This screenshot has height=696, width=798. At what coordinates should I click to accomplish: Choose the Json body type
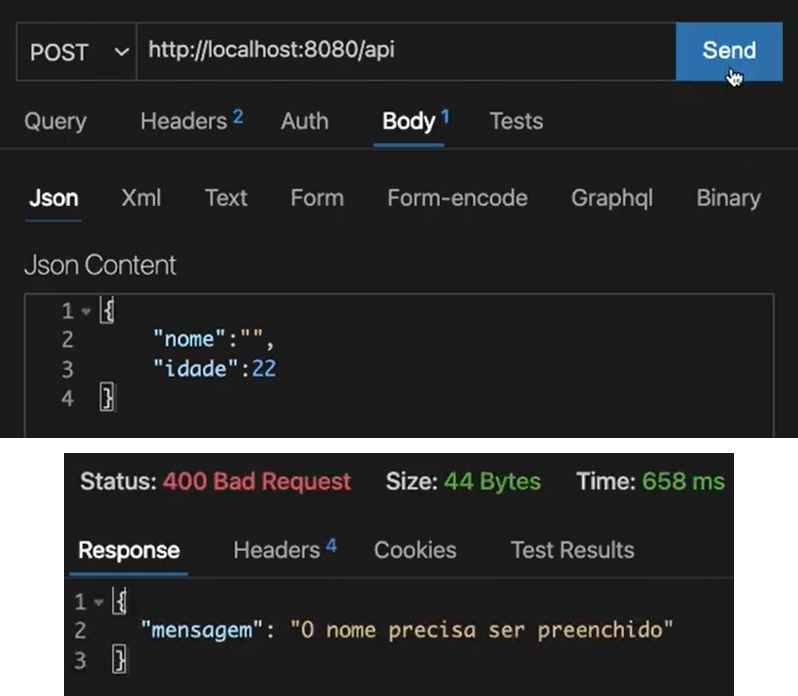click(54, 198)
